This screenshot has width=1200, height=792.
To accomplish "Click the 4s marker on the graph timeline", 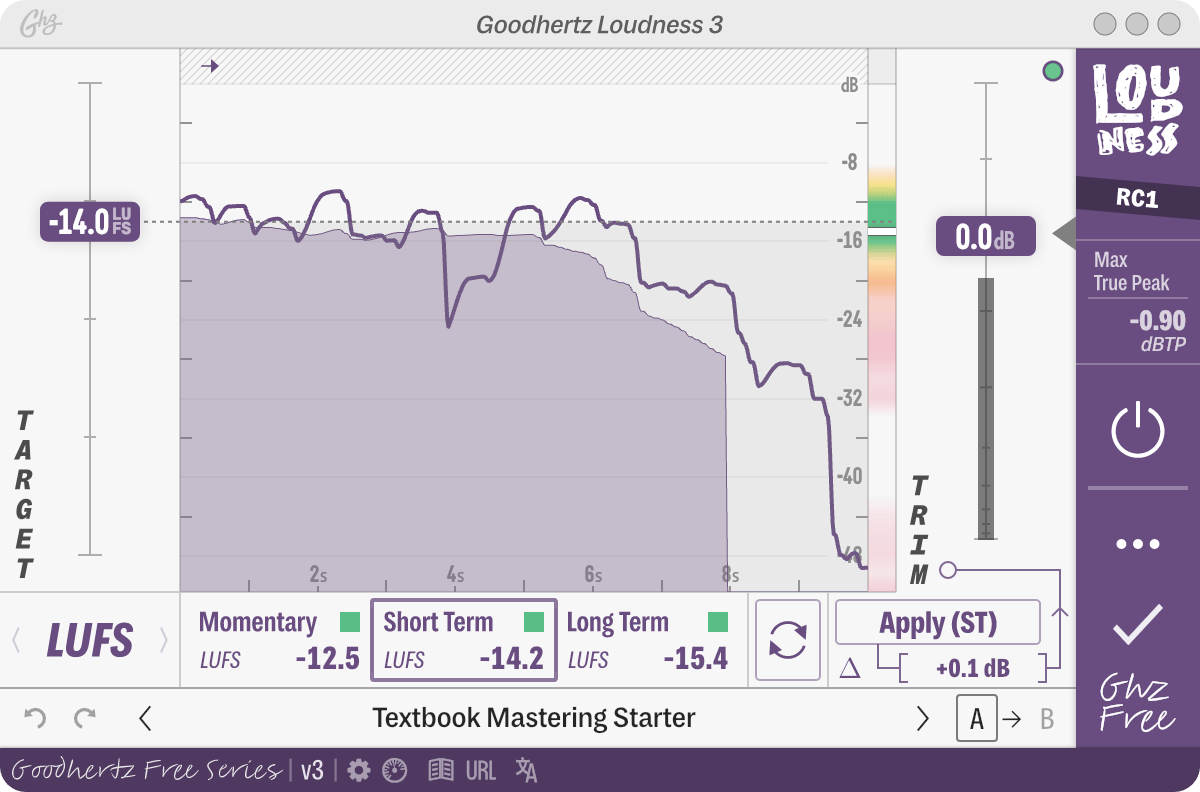I will pyautogui.click(x=455, y=575).
